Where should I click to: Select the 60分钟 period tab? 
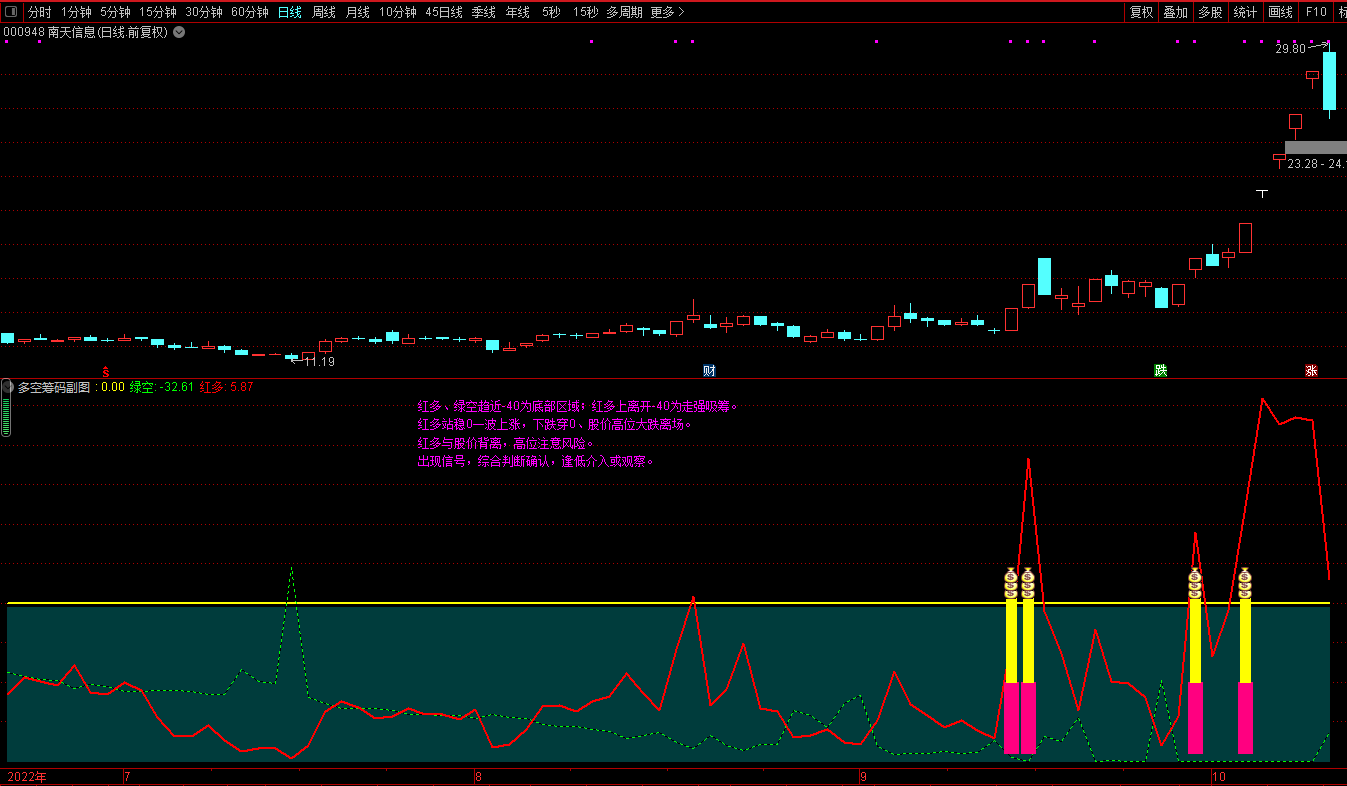tap(250, 12)
